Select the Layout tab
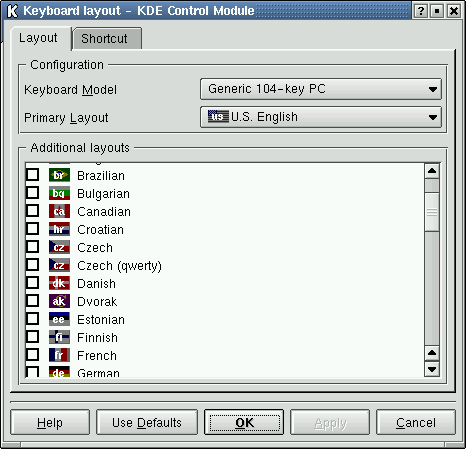This screenshot has width=466, height=449. [x=41, y=38]
